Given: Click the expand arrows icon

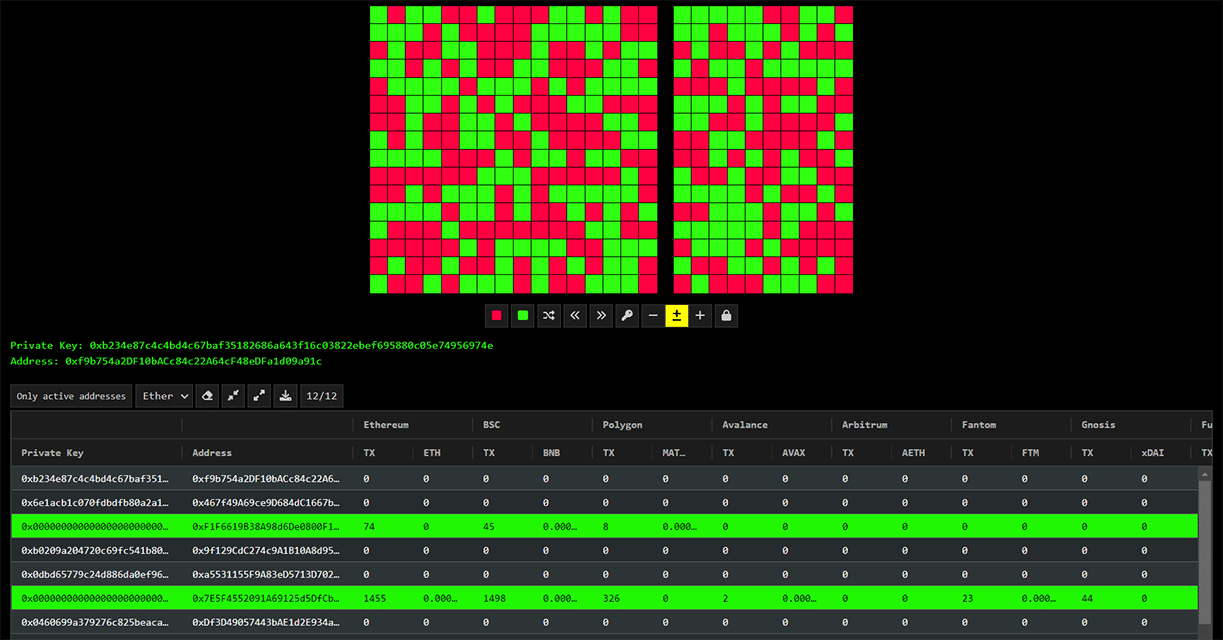Looking at the screenshot, I should tap(260, 396).
